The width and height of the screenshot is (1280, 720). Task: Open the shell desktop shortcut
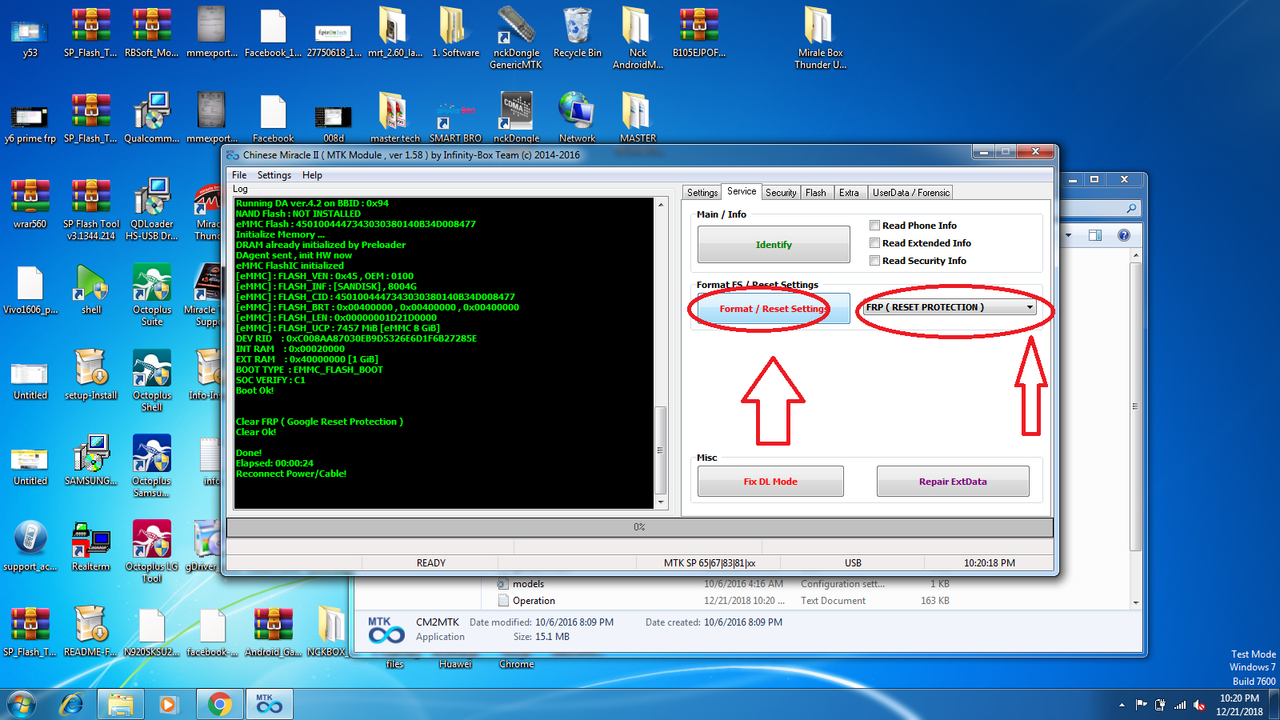(x=91, y=290)
